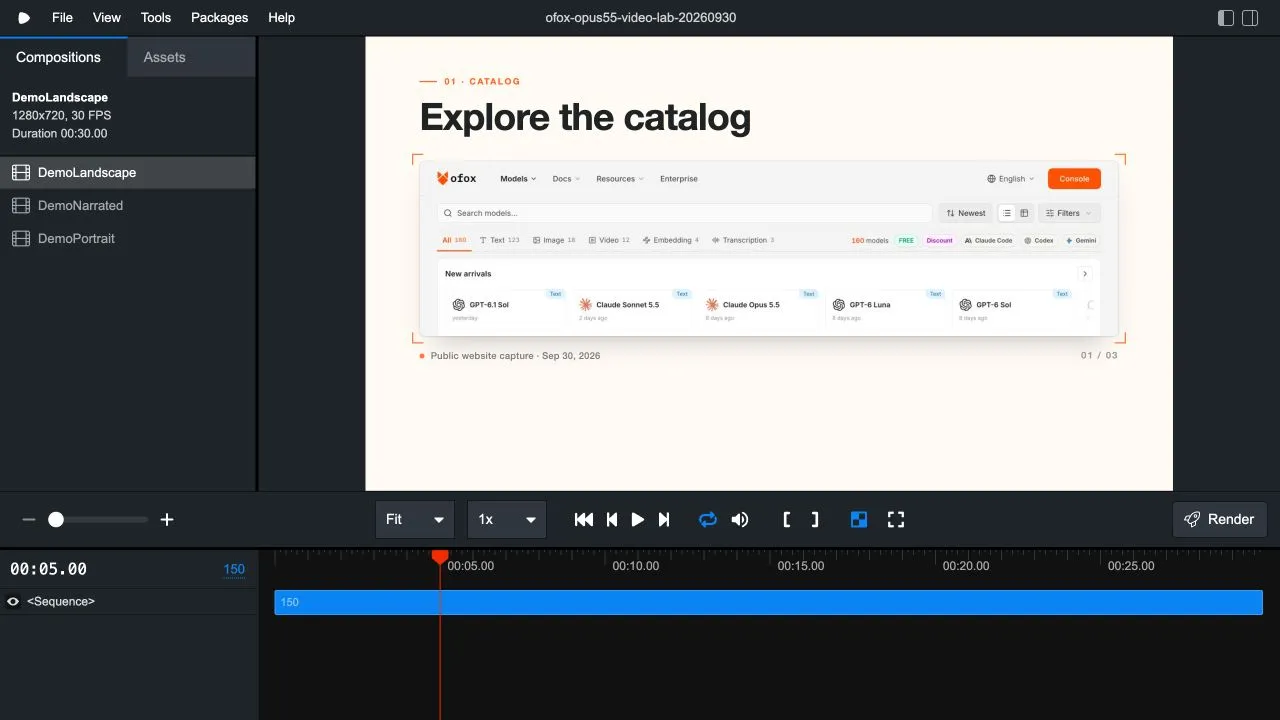Select the Video category tab in preview

pyautogui.click(x=609, y=240)
